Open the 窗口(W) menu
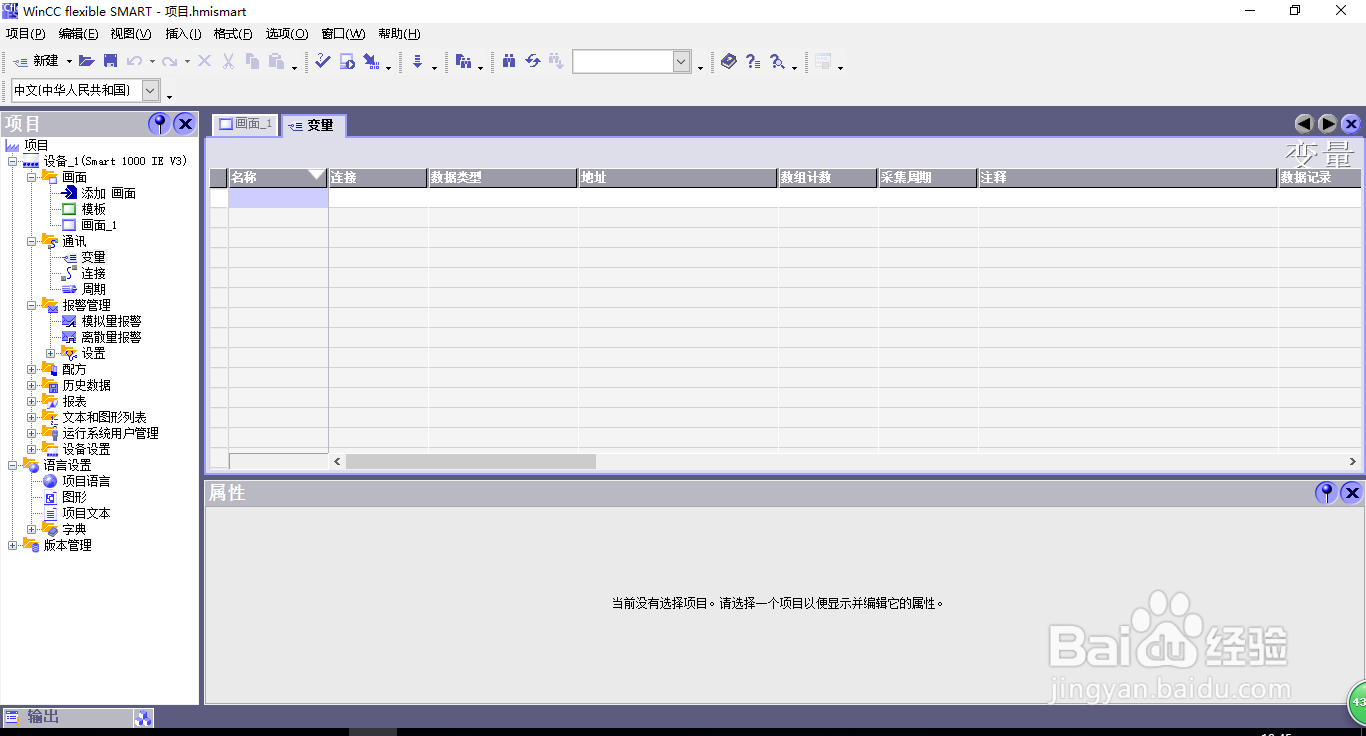1366x736 pixels. (343, 34)
